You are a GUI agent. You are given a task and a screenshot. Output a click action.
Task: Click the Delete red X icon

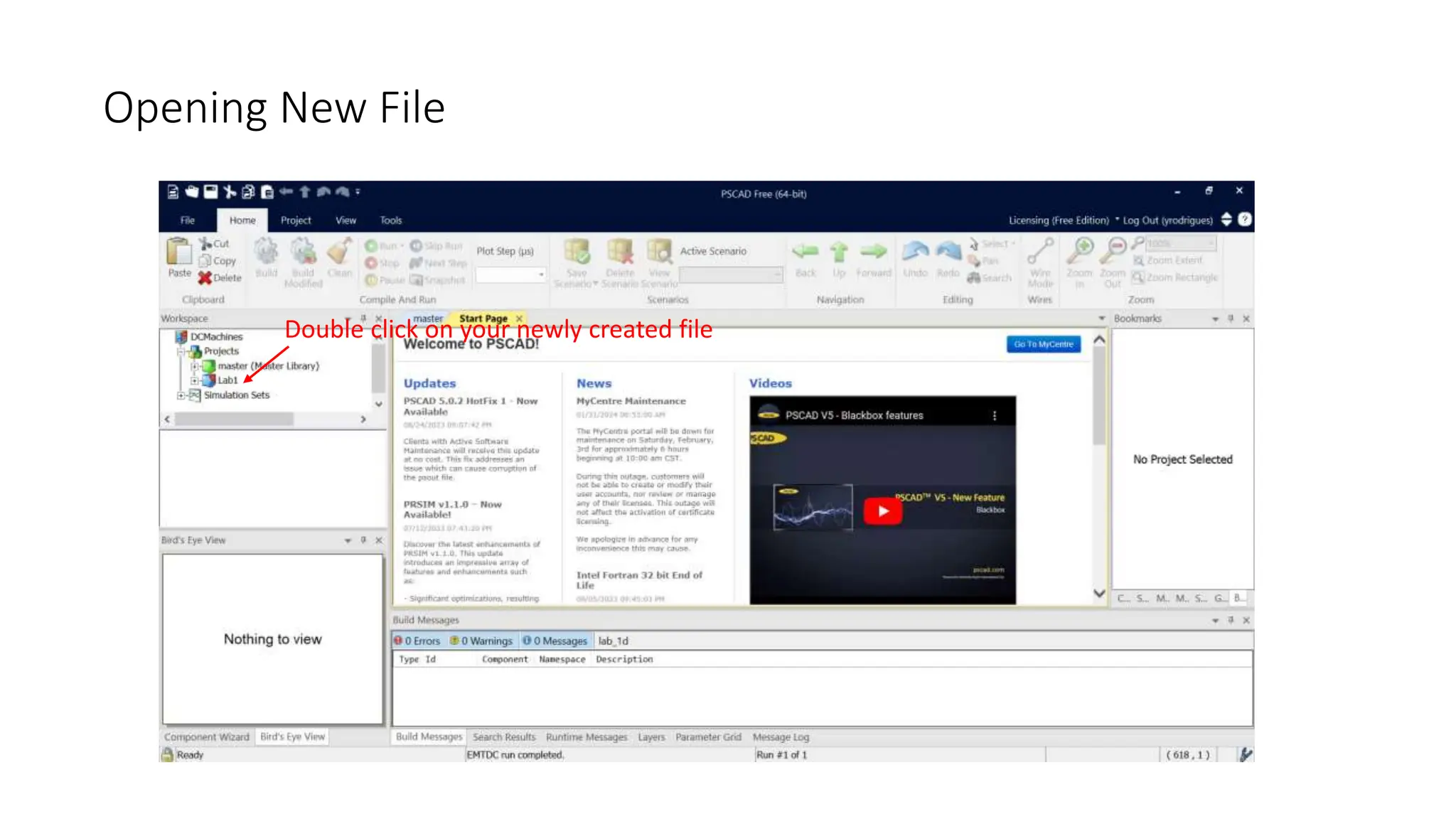click(205, 278)
